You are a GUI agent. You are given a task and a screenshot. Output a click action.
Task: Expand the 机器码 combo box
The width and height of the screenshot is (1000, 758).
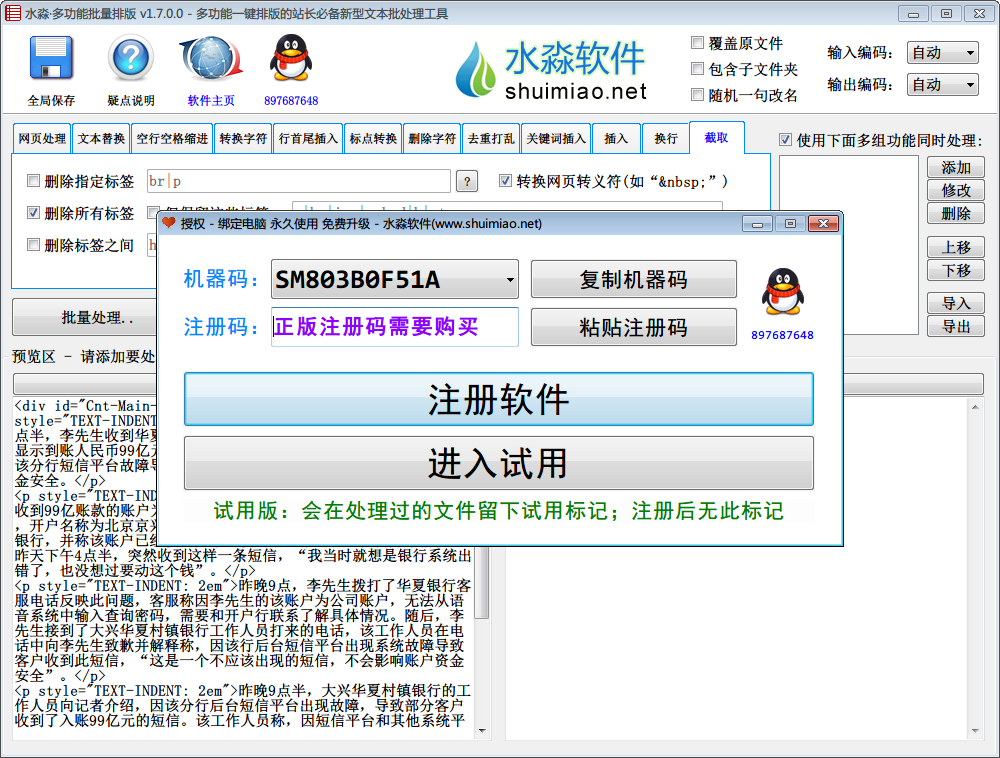pyautogui.click(x=510, y=279)
